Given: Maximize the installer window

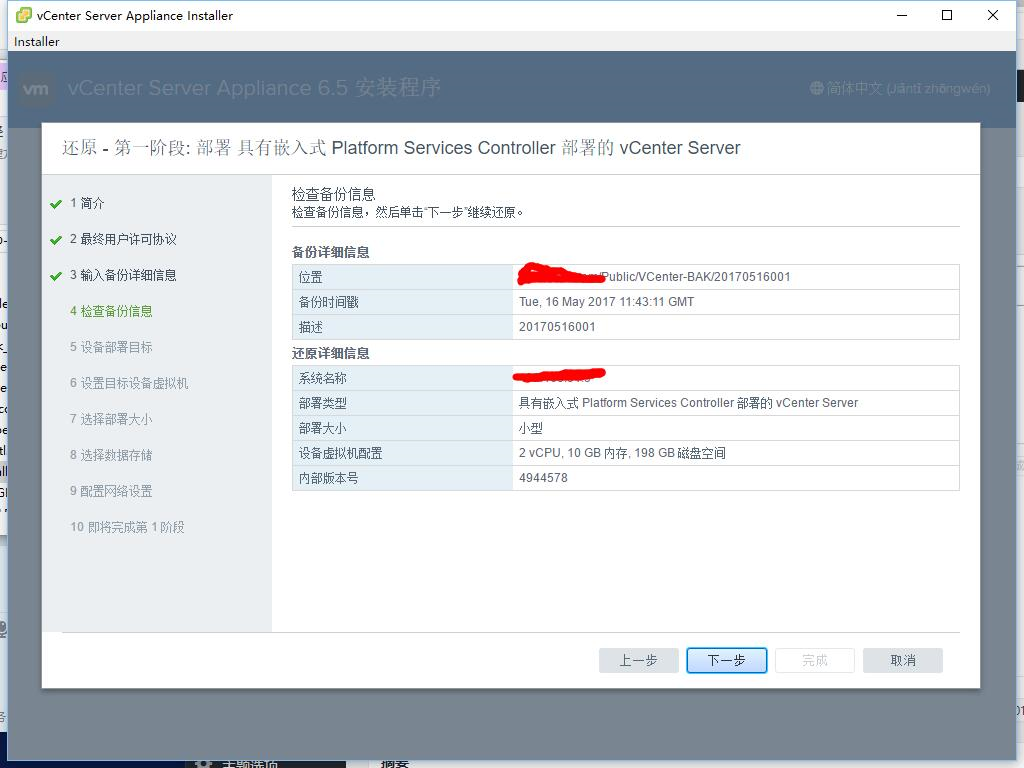Looking at the screenshot, I should pyautogui.click(x=947, y=15).
